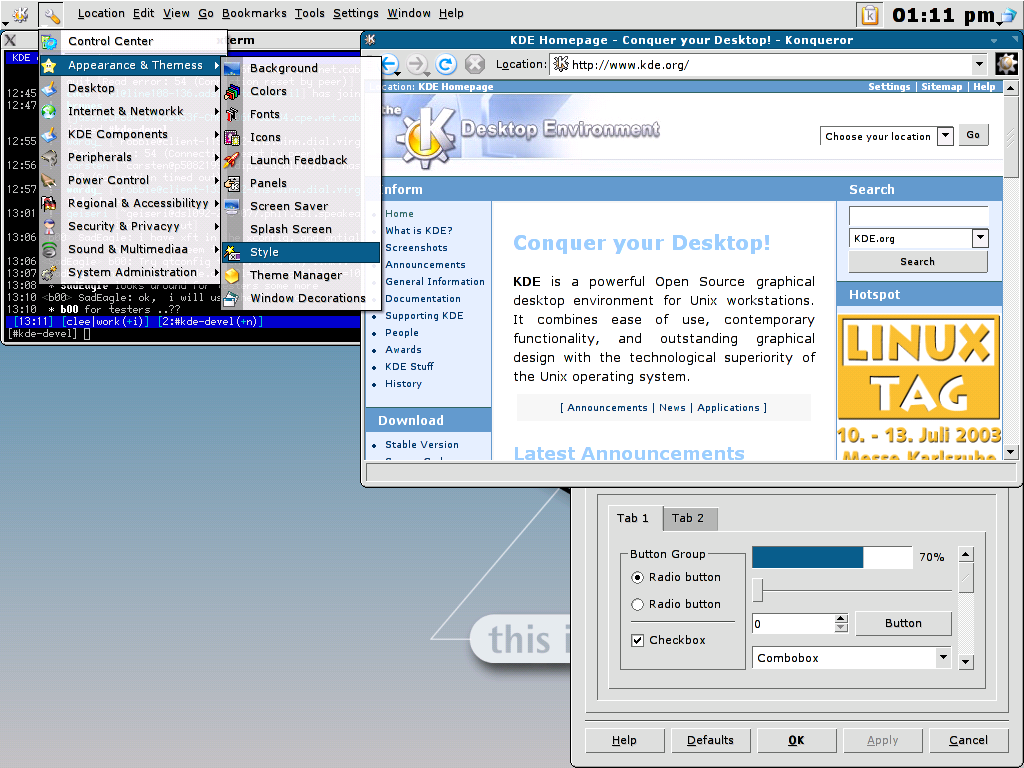
Task: Click the Klipper clipboard tray icon
Action: [870, 14]
